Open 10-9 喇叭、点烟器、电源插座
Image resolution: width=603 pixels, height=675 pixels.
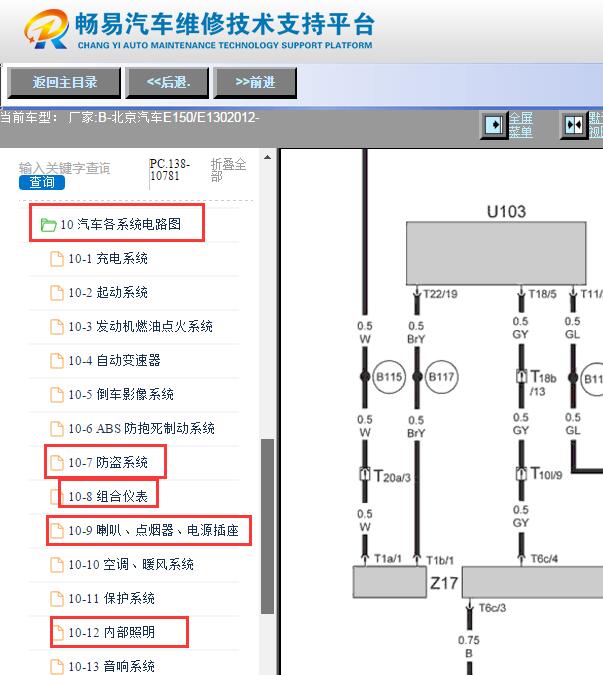[153, 530]
